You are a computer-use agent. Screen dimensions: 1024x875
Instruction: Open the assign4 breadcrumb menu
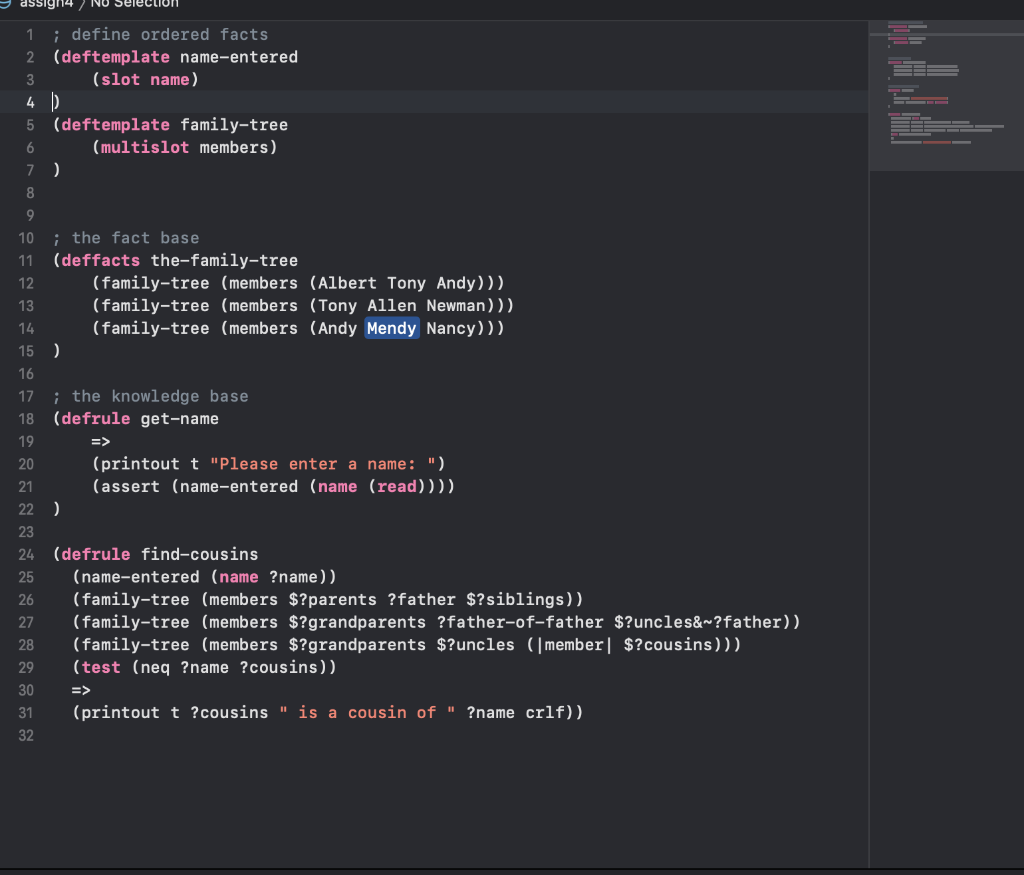click(46, 3)
